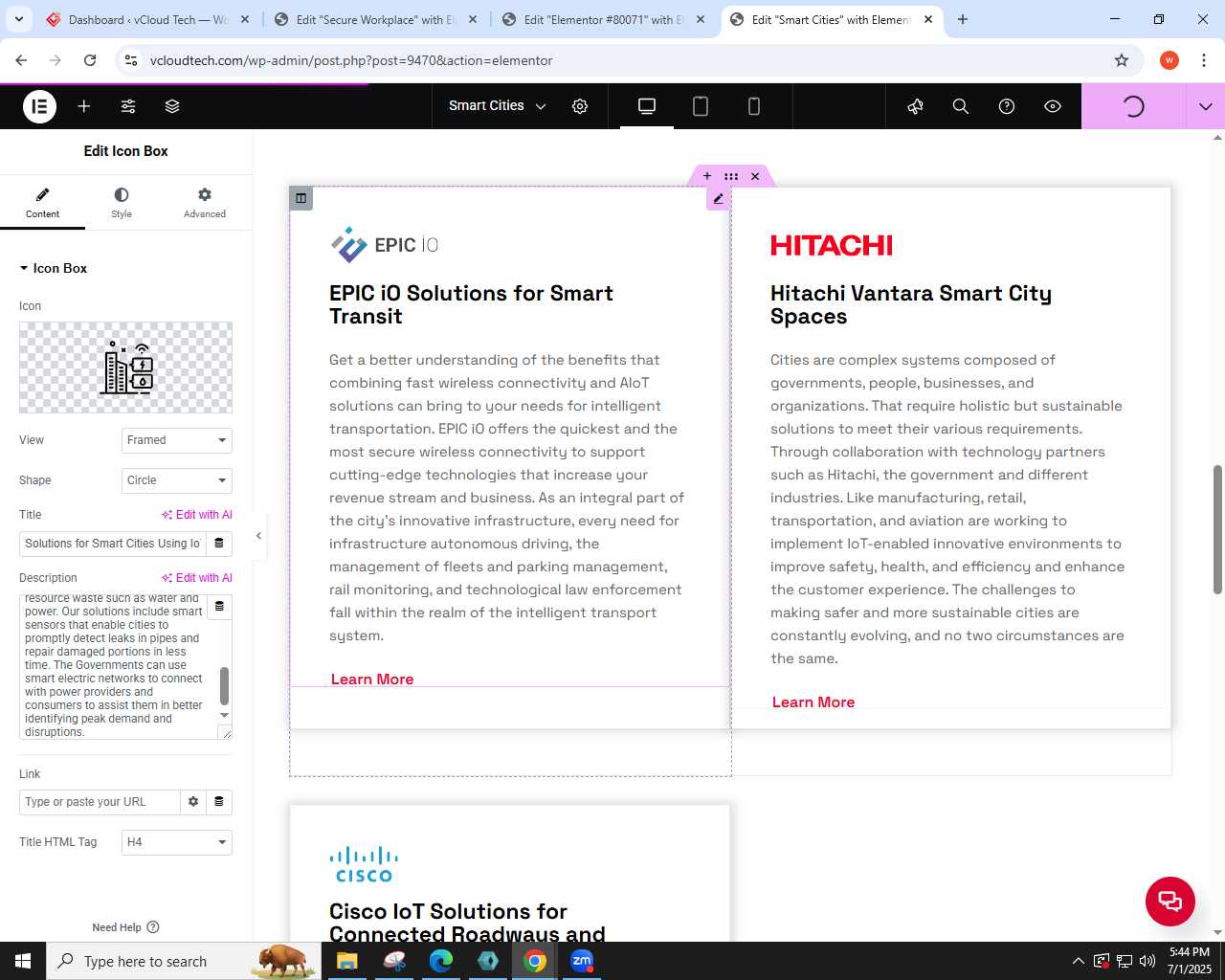Open the Structure layers icon
The image size is (1225, 980).
(172, 106)
